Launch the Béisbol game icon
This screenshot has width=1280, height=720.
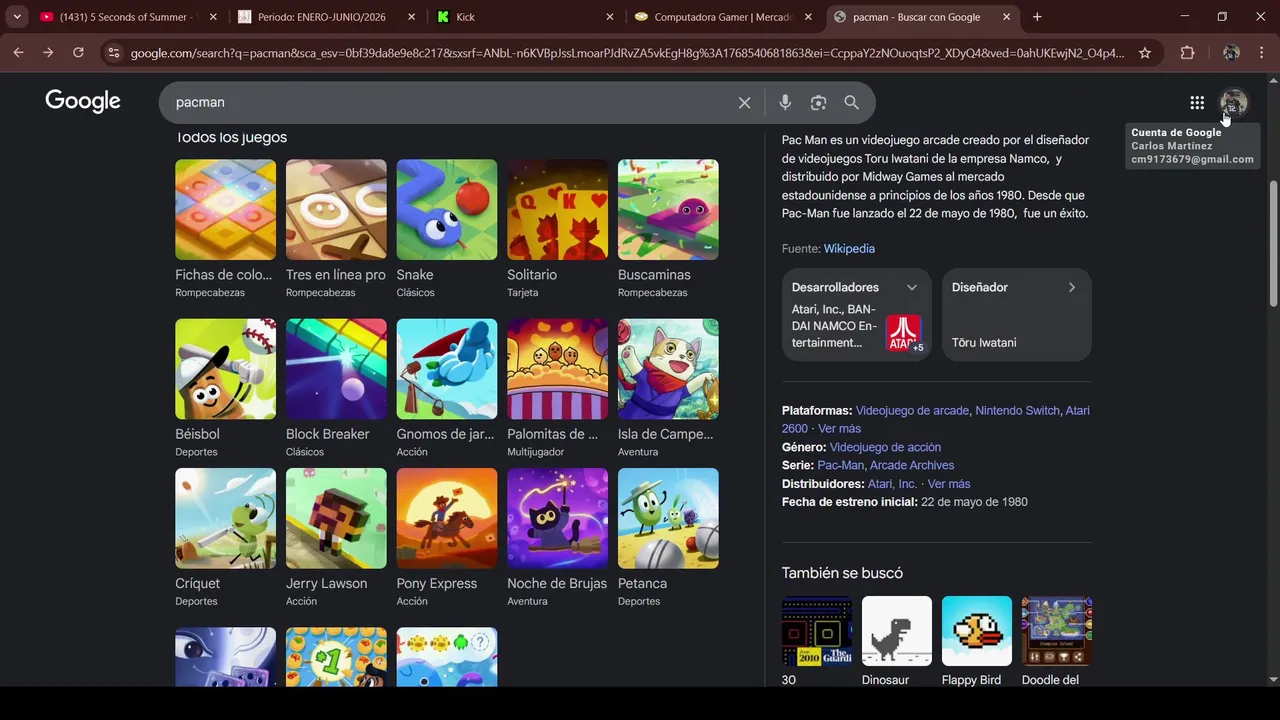pos(225,369)
